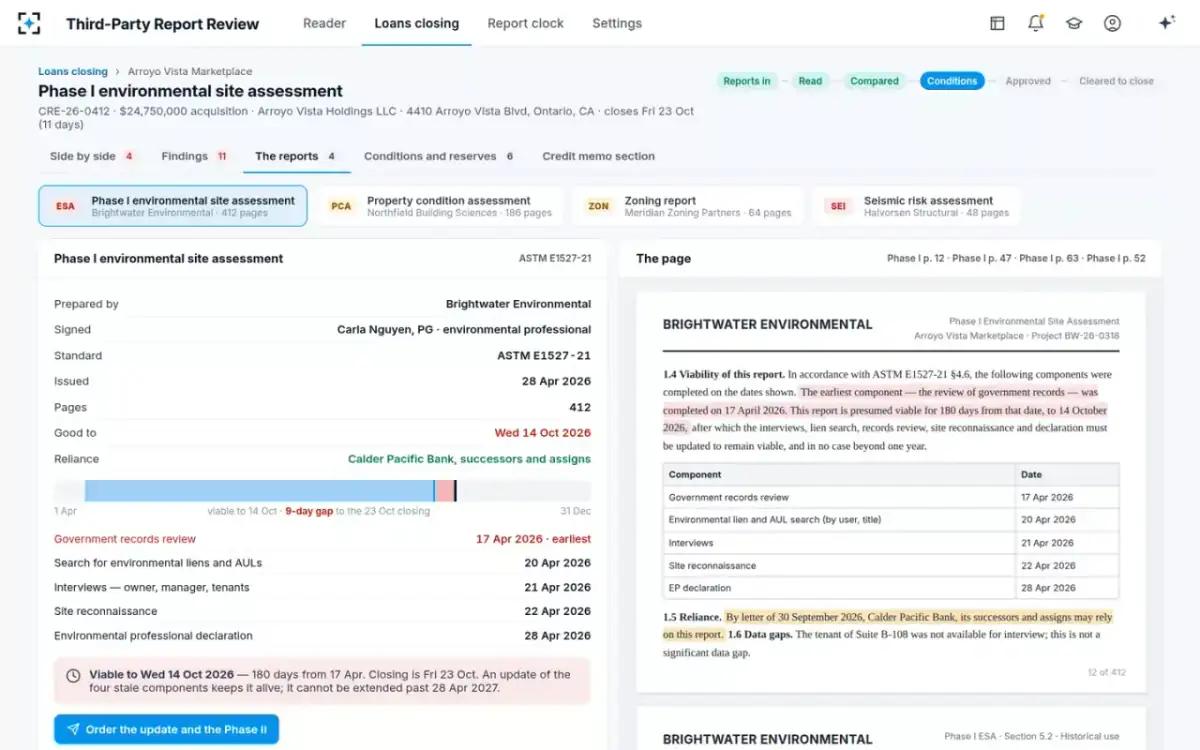Click the Compared stage pill
The width and height of the screenshot is (1200, 750).
[x=874, y=81]
